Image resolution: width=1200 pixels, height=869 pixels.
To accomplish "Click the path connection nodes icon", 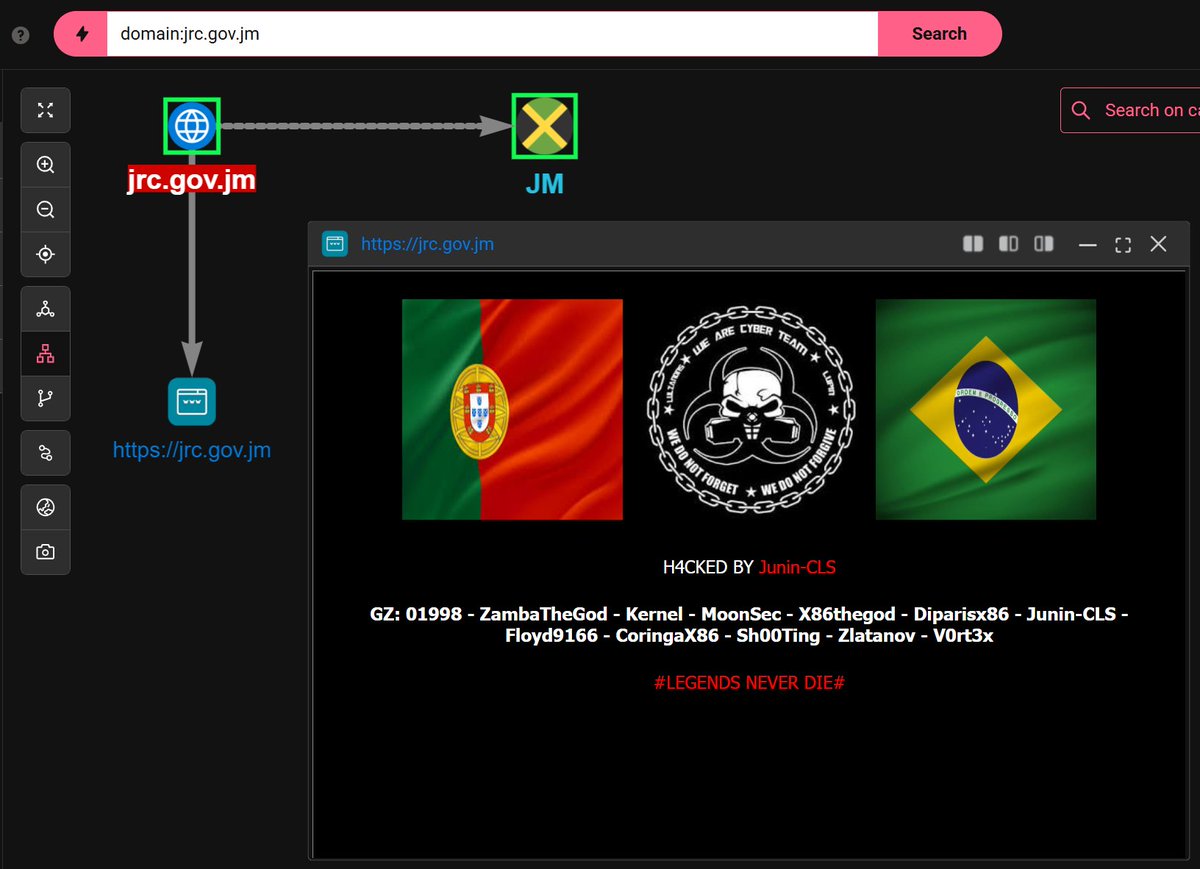I will (x=45, y=453).
